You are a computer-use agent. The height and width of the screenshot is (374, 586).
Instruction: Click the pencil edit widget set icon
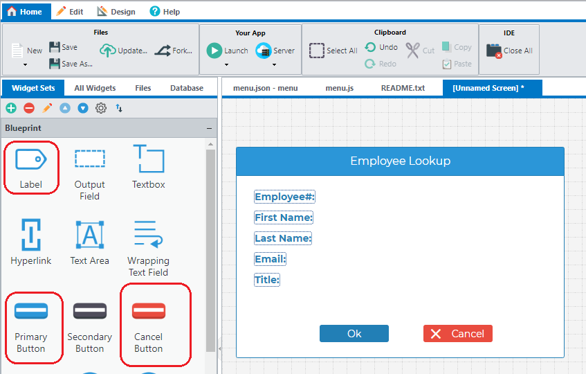click(x=47, y=108)
